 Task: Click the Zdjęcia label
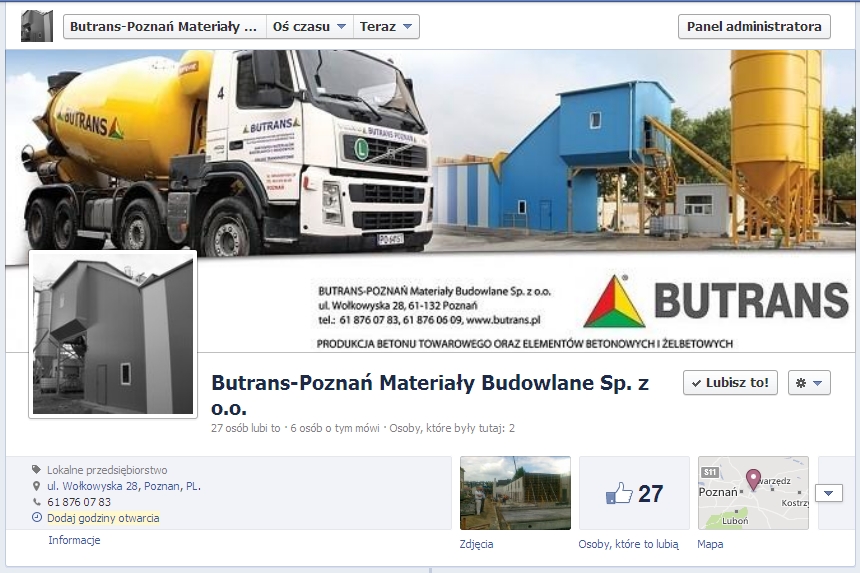click(x=477, y=544)
